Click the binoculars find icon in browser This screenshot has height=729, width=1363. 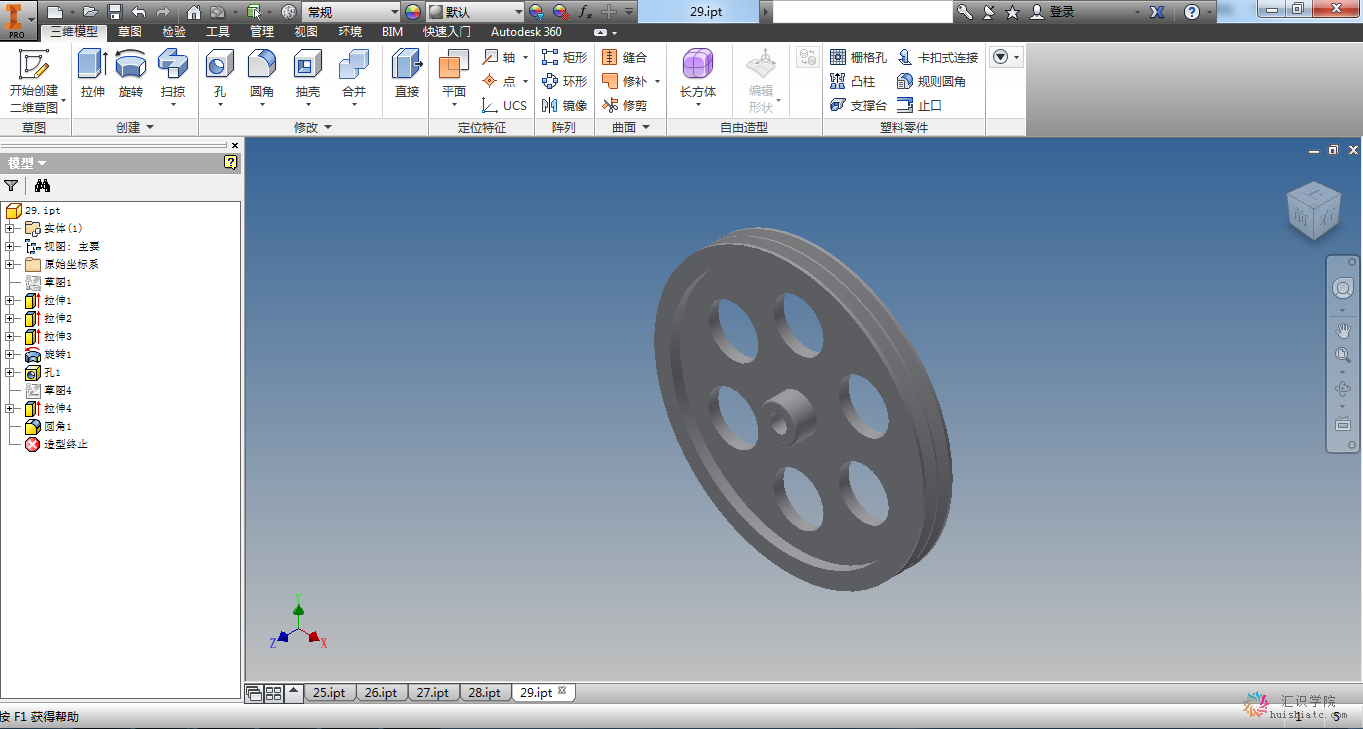41,185
